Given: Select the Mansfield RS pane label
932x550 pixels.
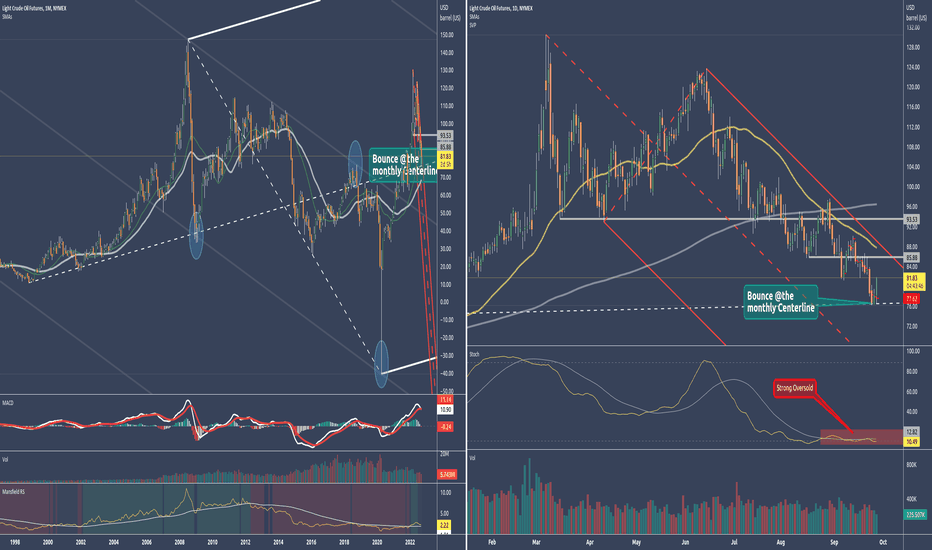Looking at the screenshot, I should click(13, 492).
